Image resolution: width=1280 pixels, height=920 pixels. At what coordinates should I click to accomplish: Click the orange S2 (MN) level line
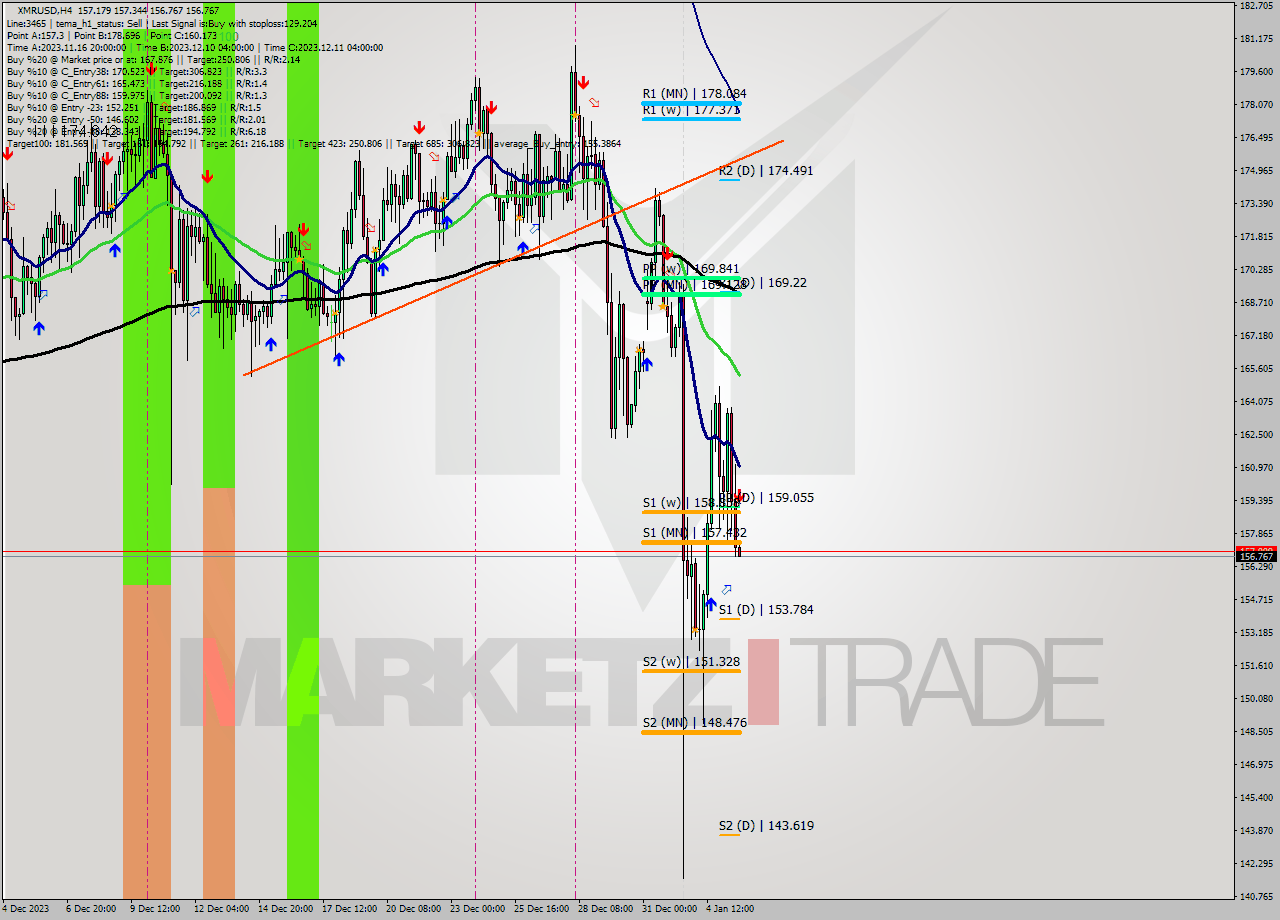[691, 732]
